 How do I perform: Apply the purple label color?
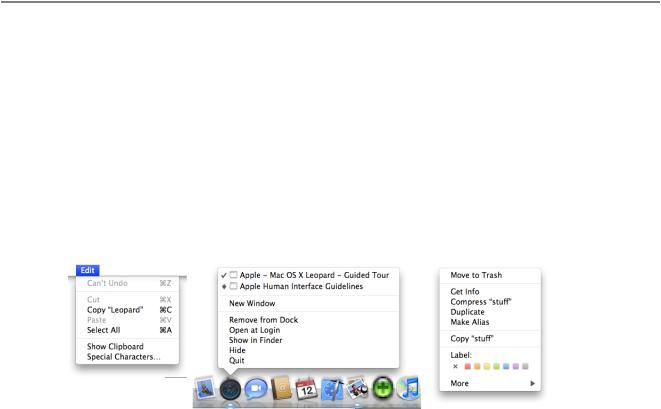coord(516,366)
